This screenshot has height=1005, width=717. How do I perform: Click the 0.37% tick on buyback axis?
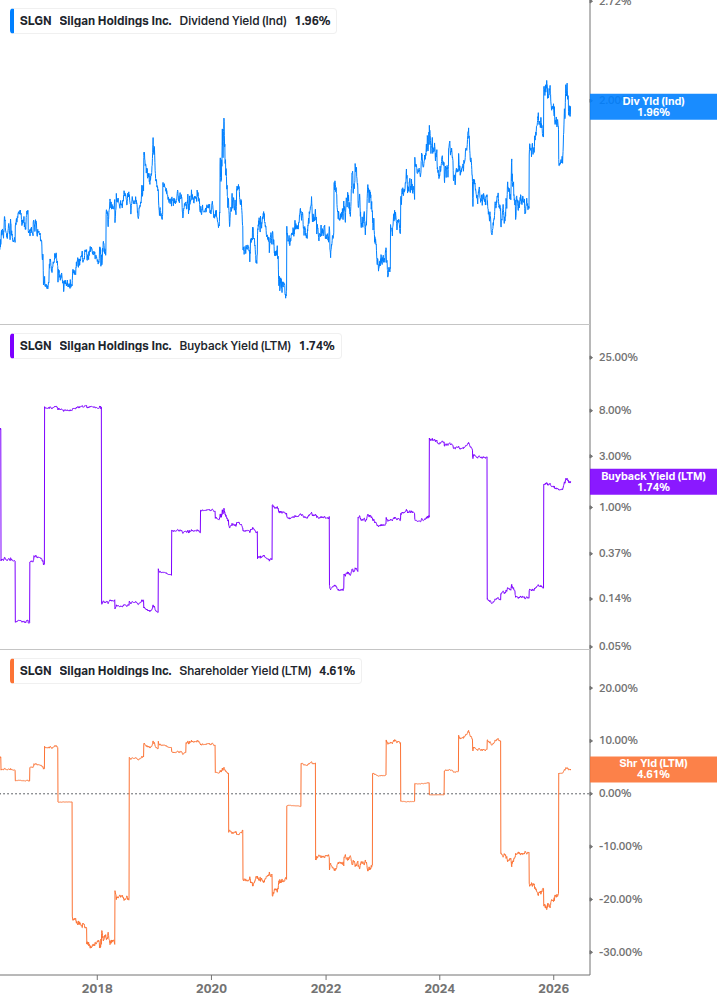point(615,553)
